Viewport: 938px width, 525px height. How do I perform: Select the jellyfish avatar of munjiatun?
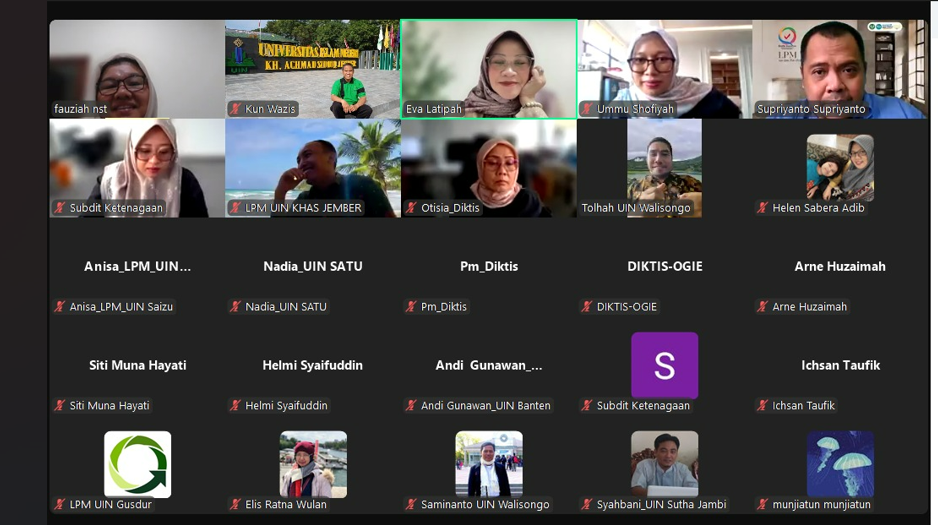[840, 464]
